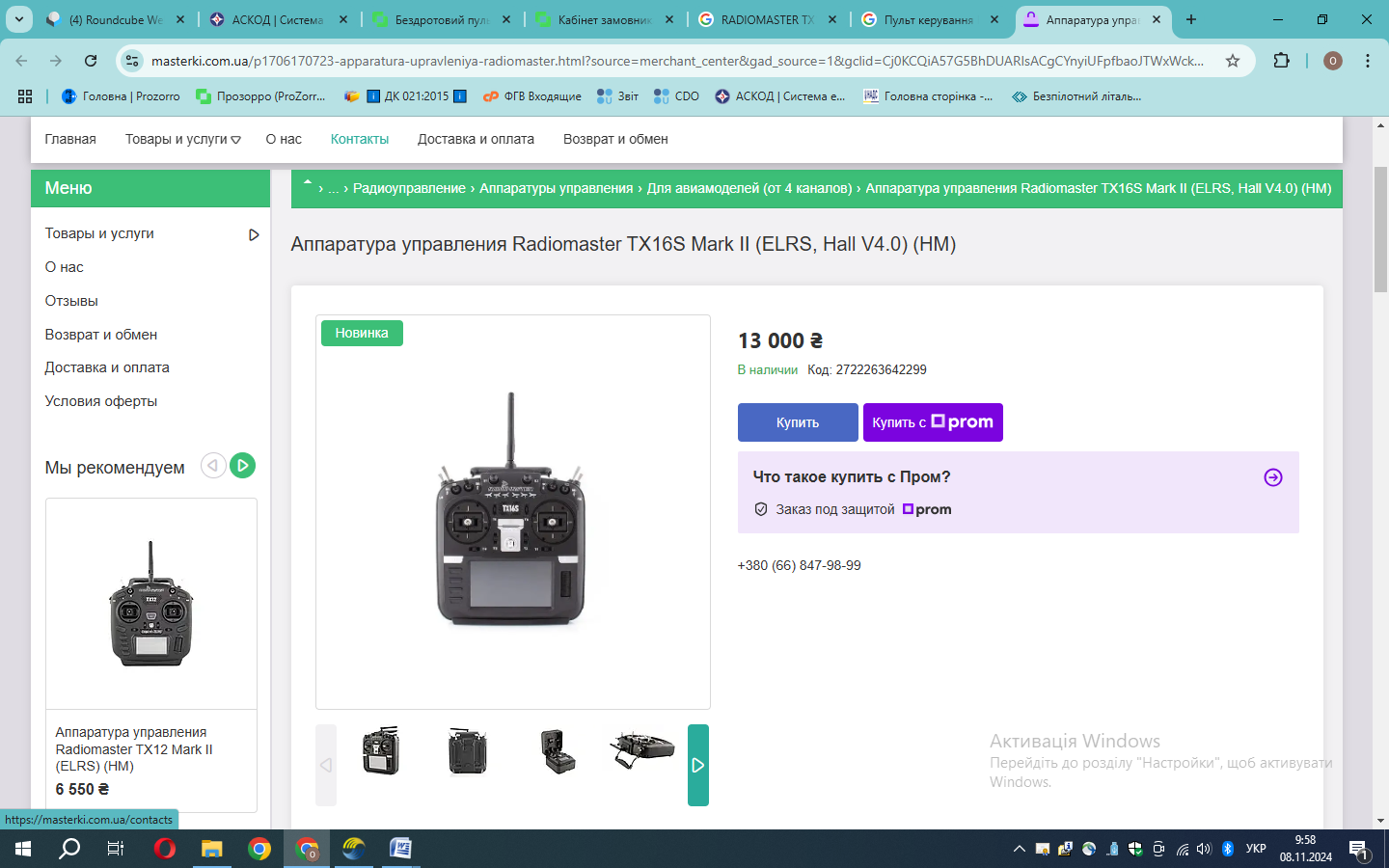The image size is (1389, 868).
Task: Open the Прозорро (ProZorr... bookmark
Action: (x=260, y=96)
